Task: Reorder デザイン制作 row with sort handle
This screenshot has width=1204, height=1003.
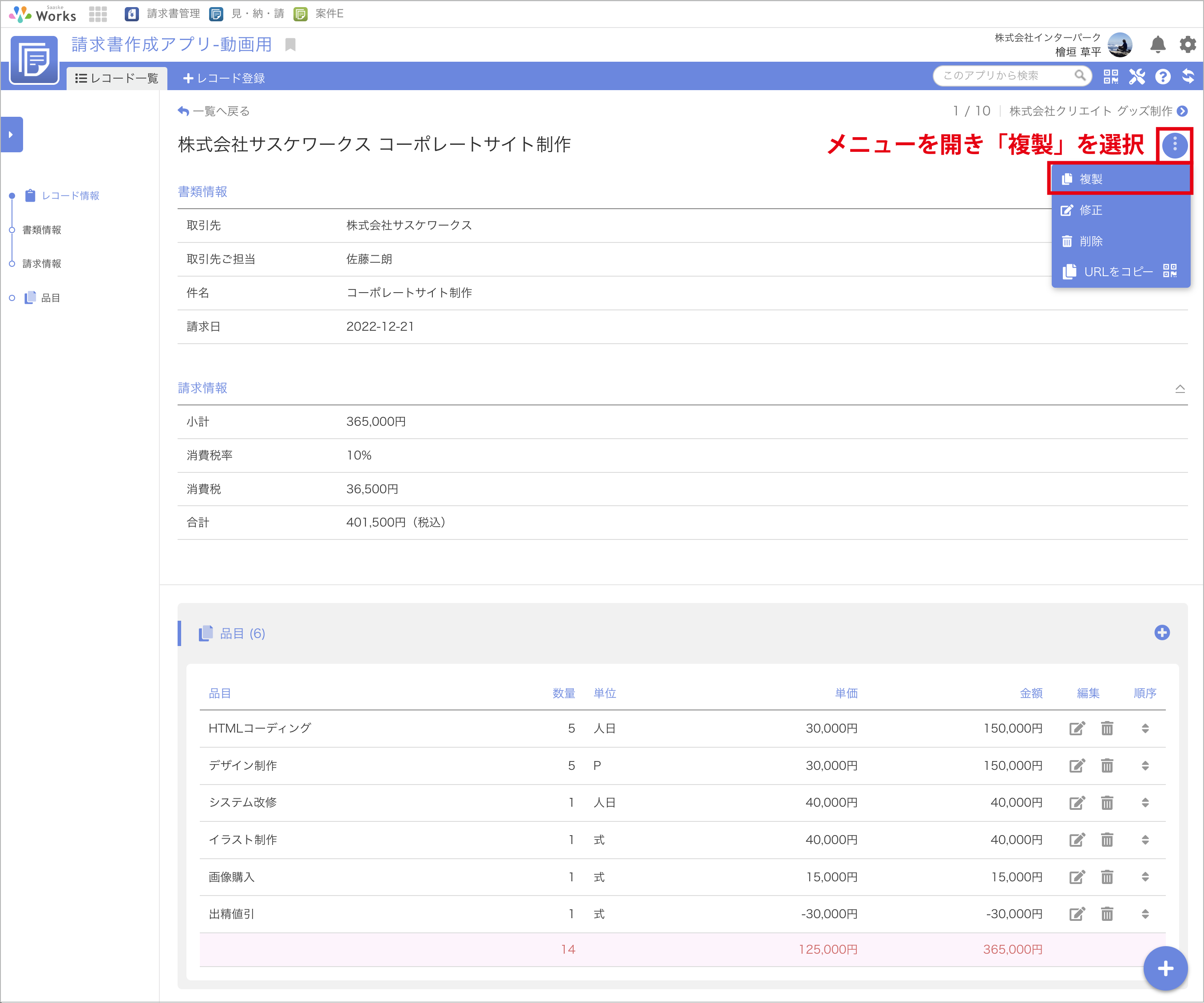Action: [1145, 765]
